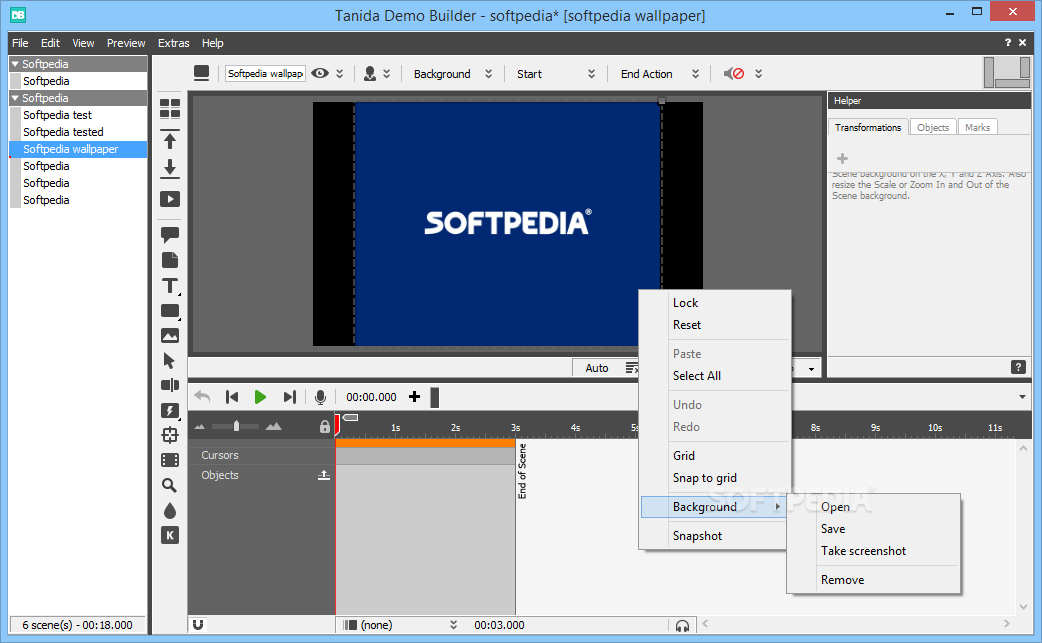Image resolution: width=1042 pixels, height=643 pixels.
Task: Click the upload icon on Objects row
Action: [324, 475]
